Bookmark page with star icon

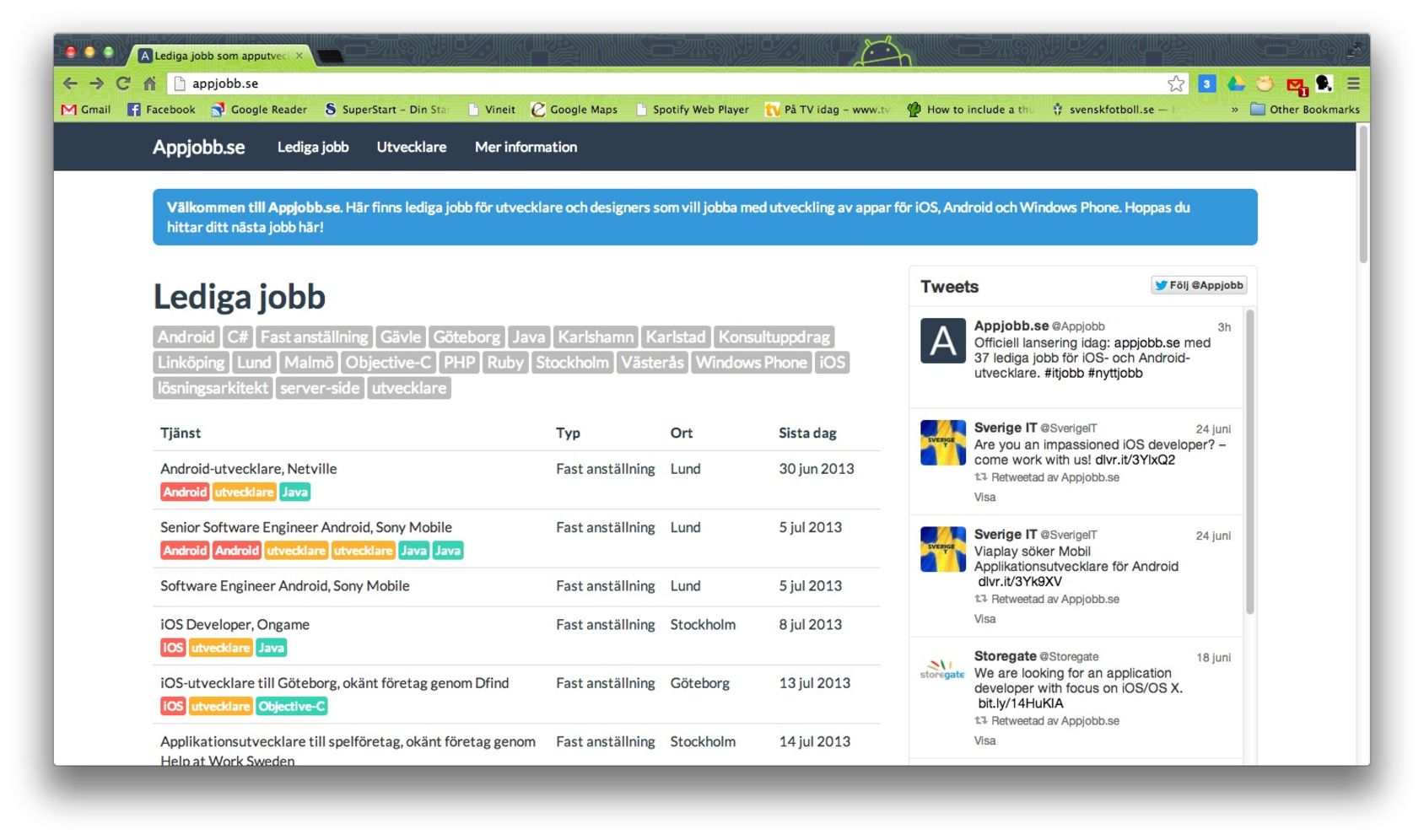point(1176,83)
